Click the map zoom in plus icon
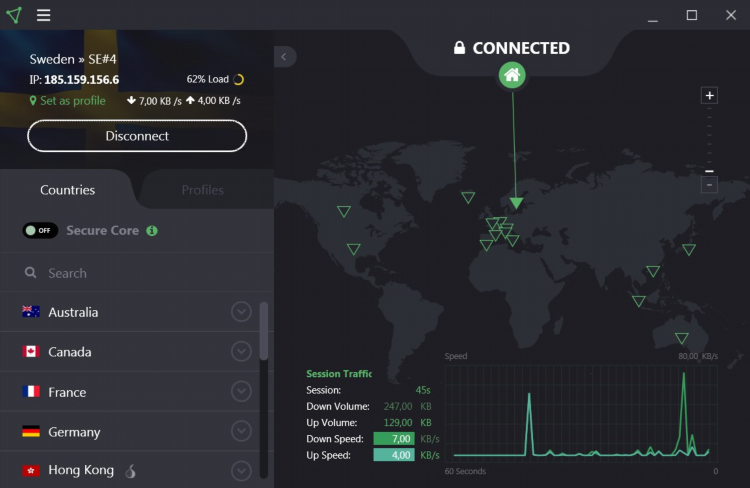This screenshot has height=488, width=750. tap(709, 96)
